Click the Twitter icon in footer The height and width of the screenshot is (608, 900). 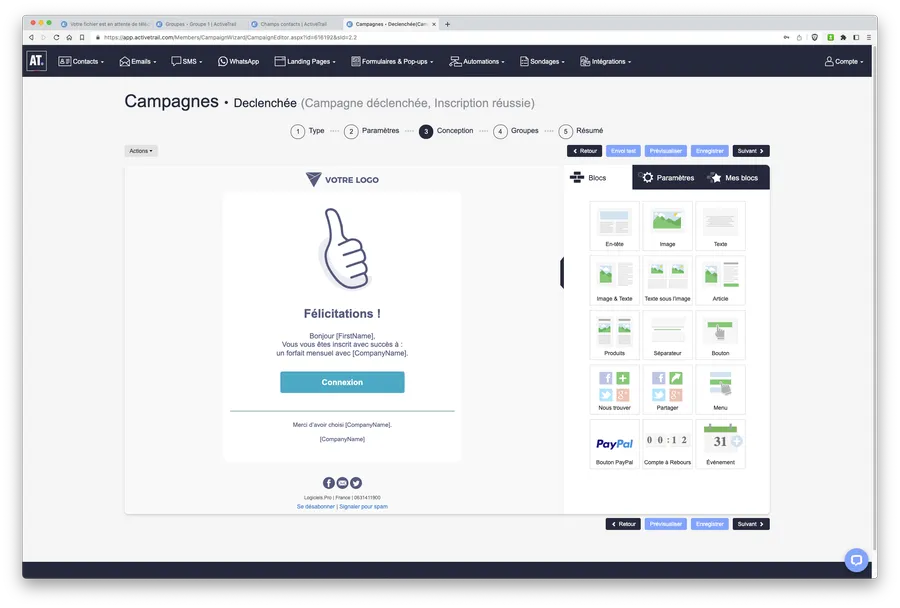[356, 483]
